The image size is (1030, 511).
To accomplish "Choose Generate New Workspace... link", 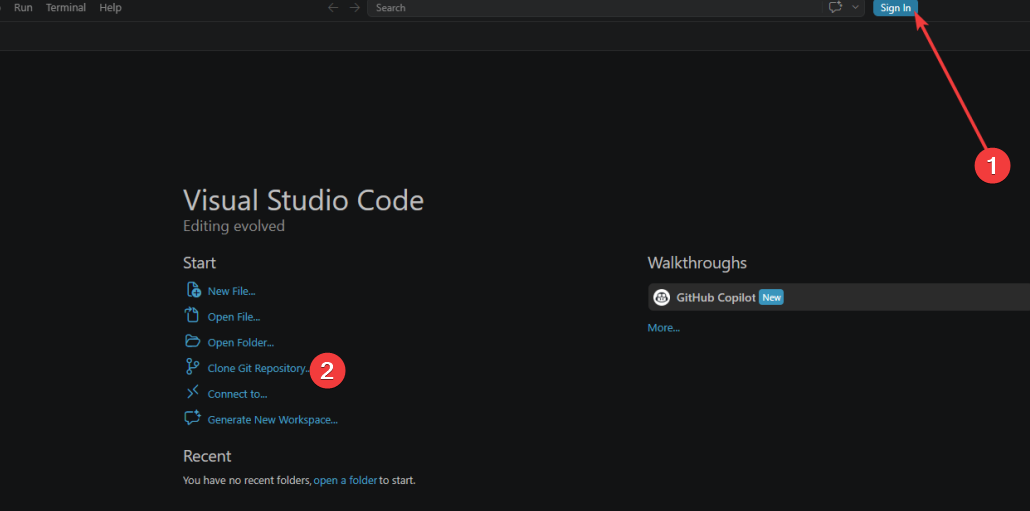I will tap(273, 420).
